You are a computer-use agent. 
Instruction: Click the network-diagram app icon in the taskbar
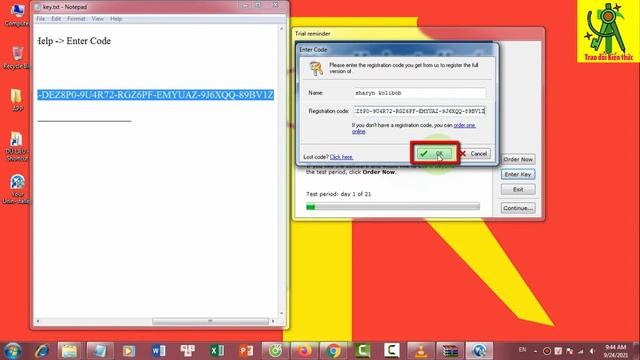187,351
